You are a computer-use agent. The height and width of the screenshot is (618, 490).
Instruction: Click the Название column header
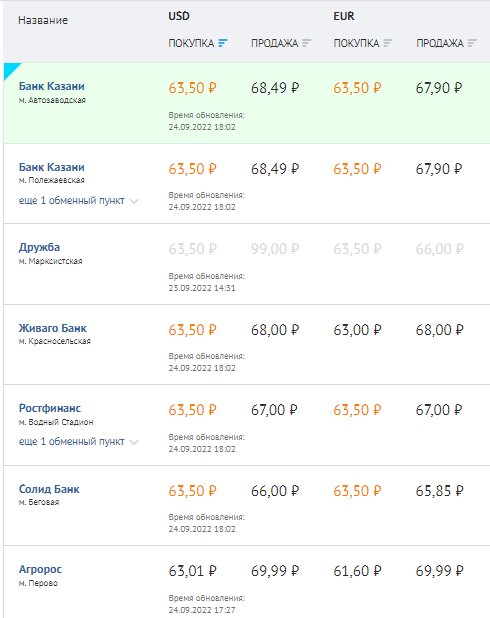[x=43, y=20]
